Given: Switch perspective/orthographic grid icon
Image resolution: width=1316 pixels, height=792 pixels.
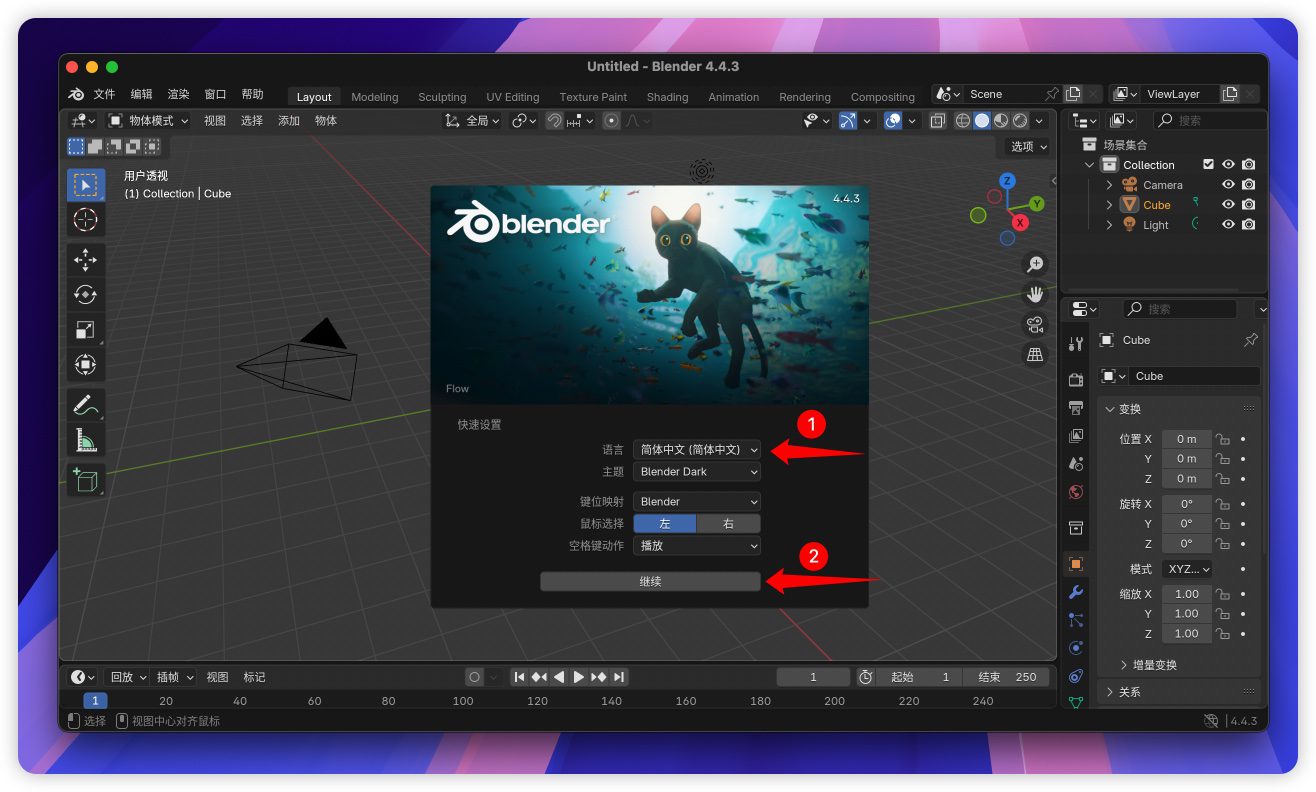Looking at the screenshot, I should pyautogui.click(x=1035, y=354).
